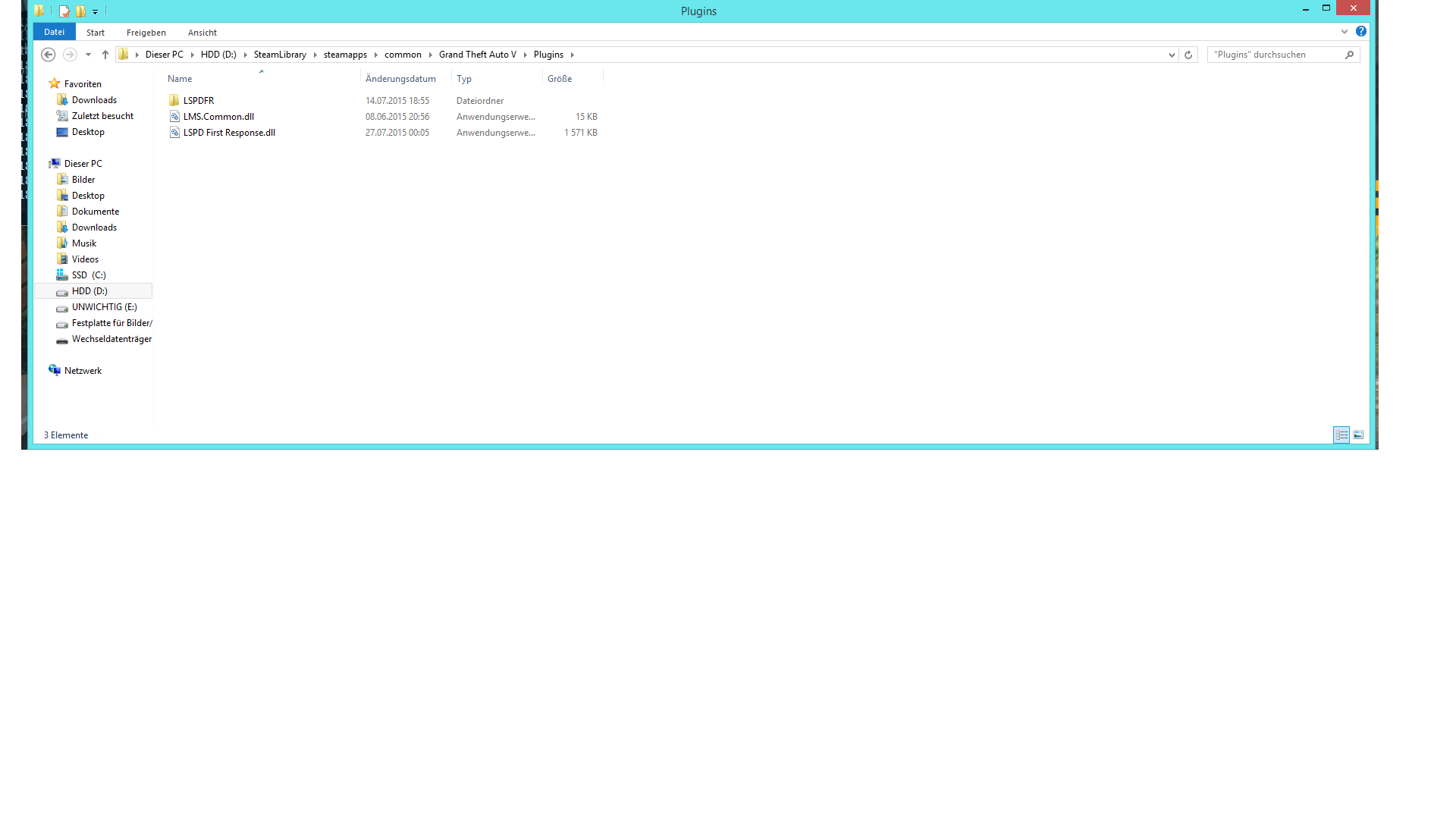Viewport: 1456px width, 819px height.
Task: Switch to Details view layout
Action: (x=1341, y=435)
